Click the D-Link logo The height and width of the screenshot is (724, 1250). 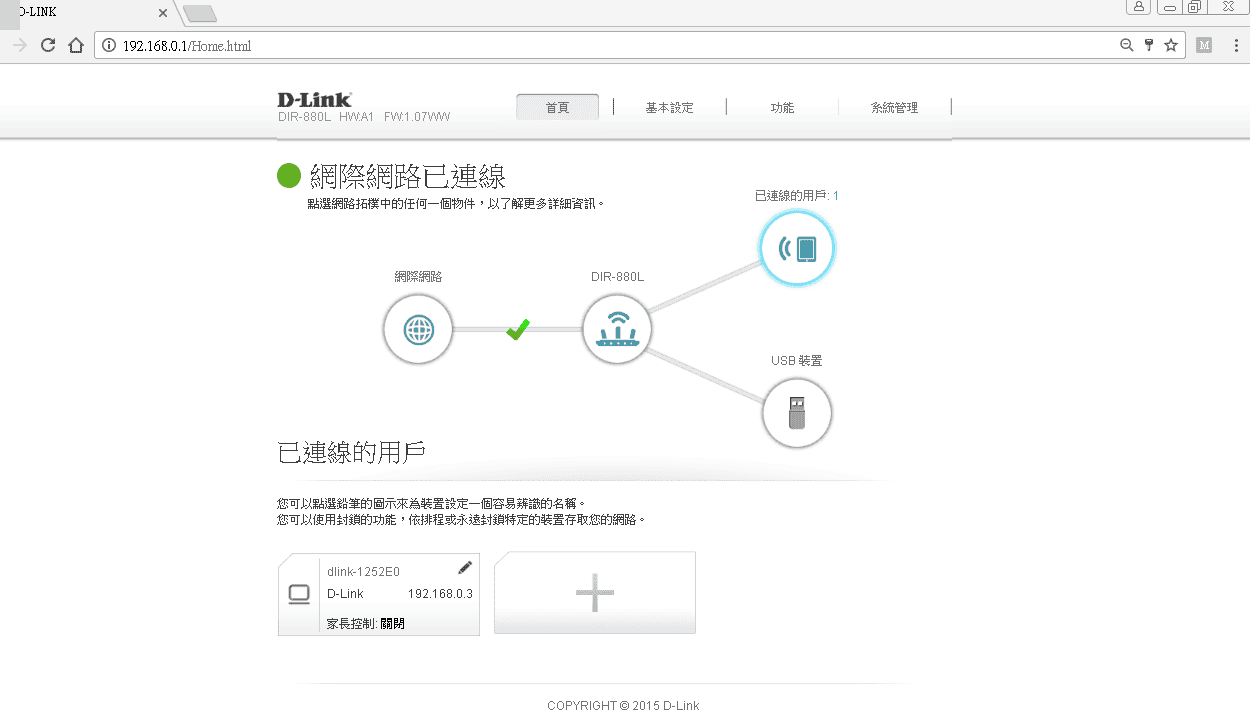(313, 99)
